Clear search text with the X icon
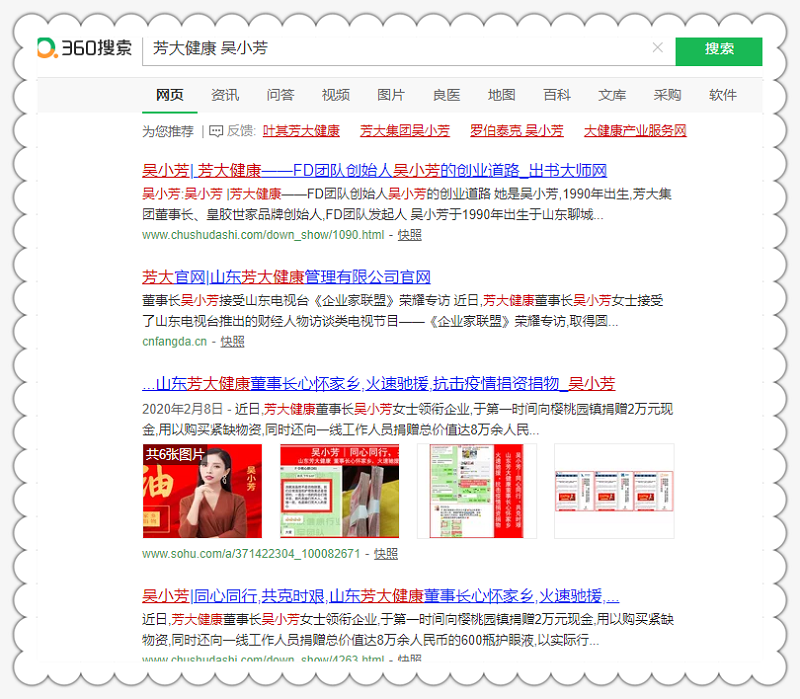The image size is (800, 699). 657,48
